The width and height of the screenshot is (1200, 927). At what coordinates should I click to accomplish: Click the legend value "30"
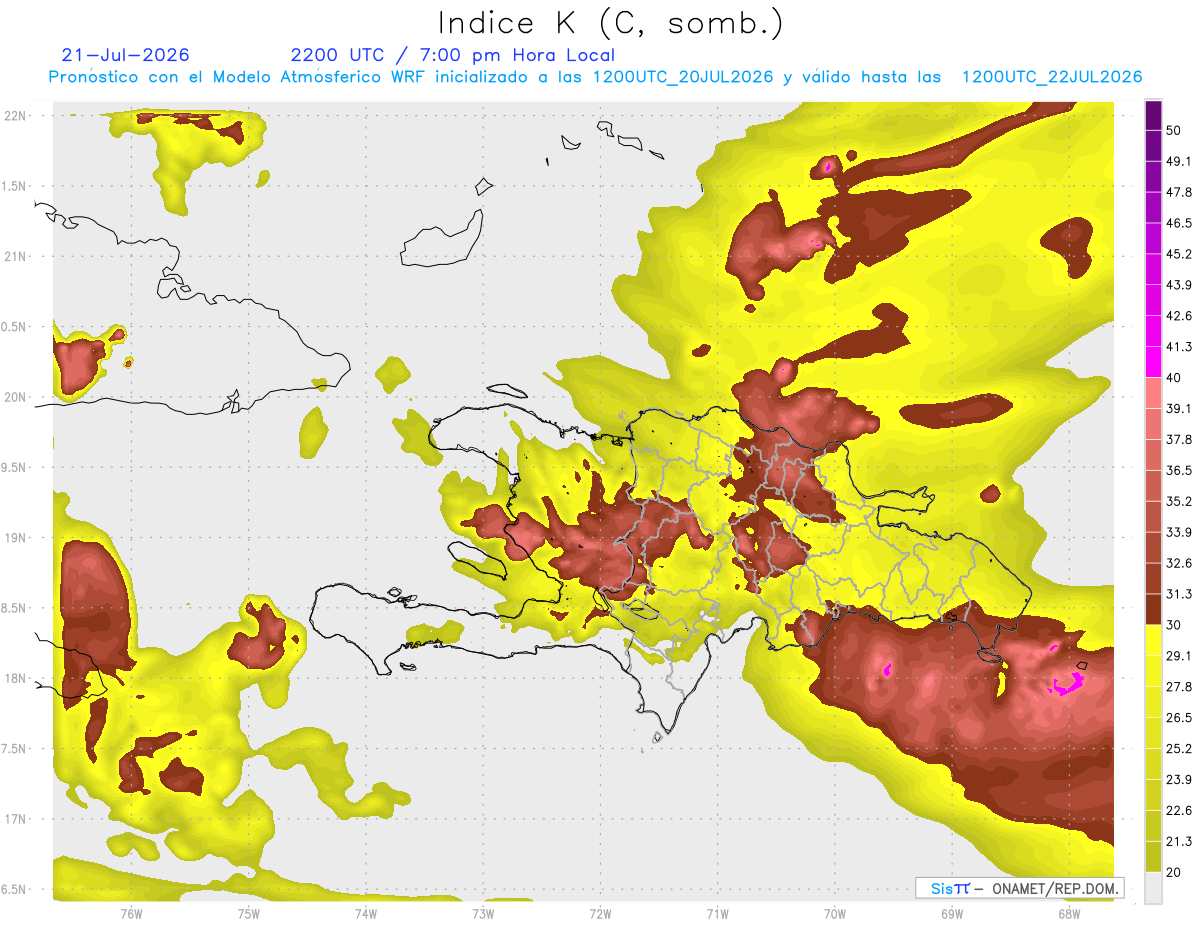tap(1174, 625)
